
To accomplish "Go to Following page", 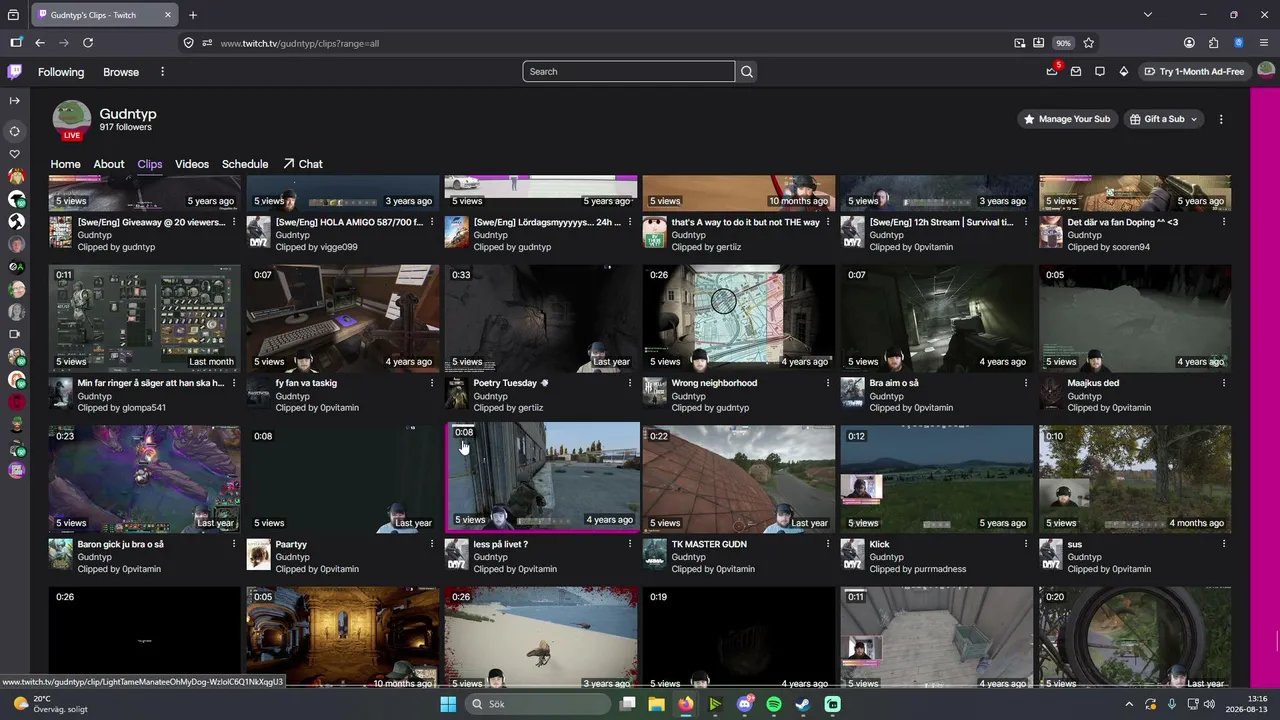I will click(x=61, y=72).
